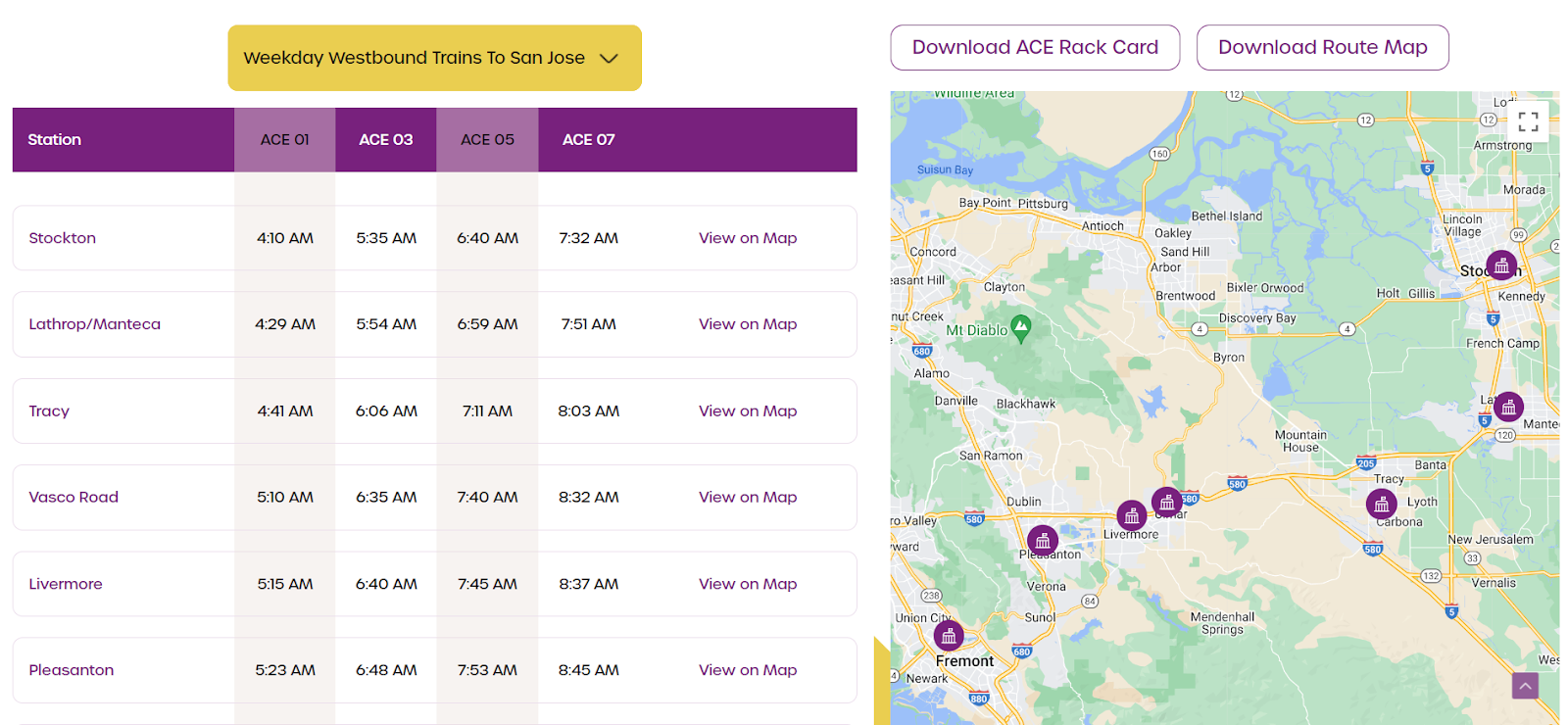The height and width of the screenshot is (725, 1568).
Task: Click View on Map for Stockton
Action: 748,238
